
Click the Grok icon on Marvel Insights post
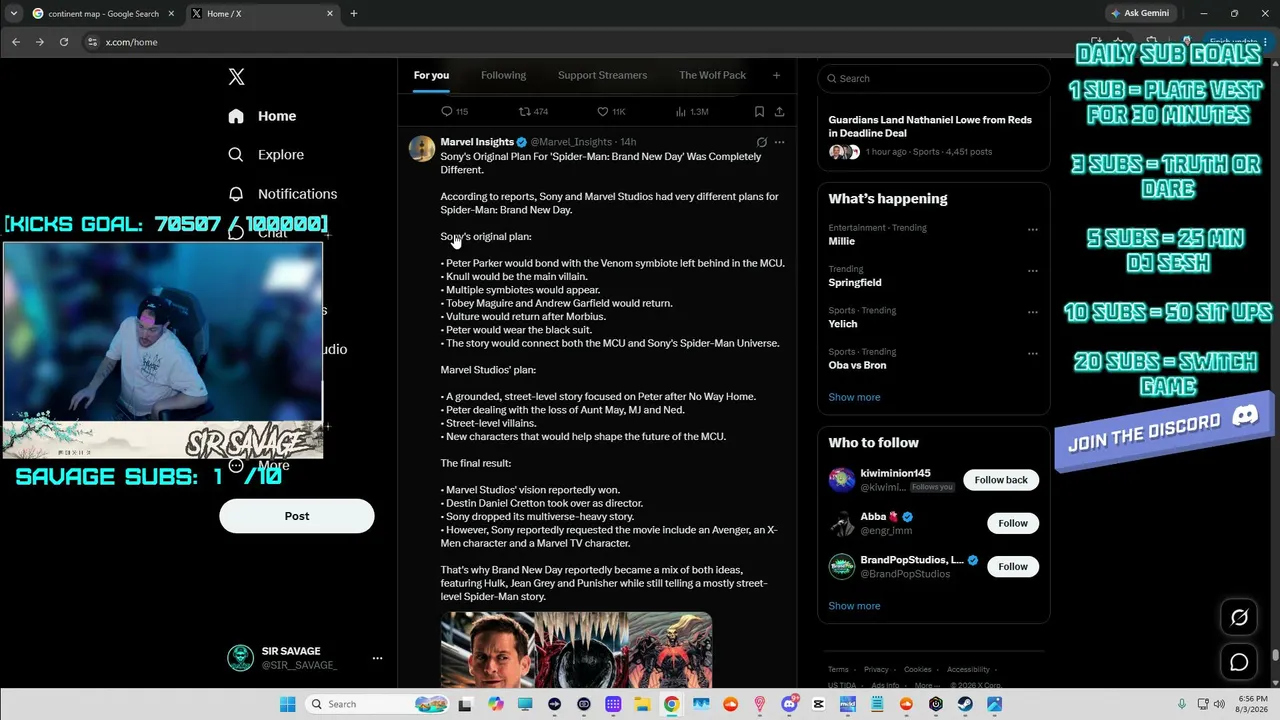[x=761, y=142]
